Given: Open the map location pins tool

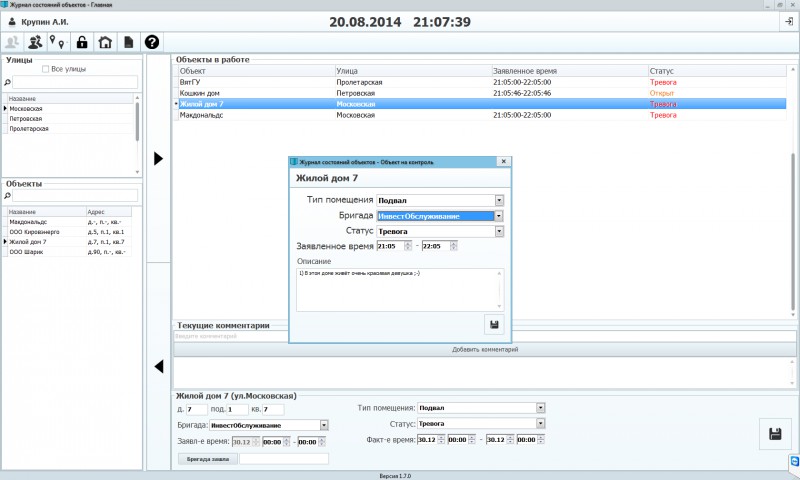Looking at the screenshot, I should tap(58, 42).
